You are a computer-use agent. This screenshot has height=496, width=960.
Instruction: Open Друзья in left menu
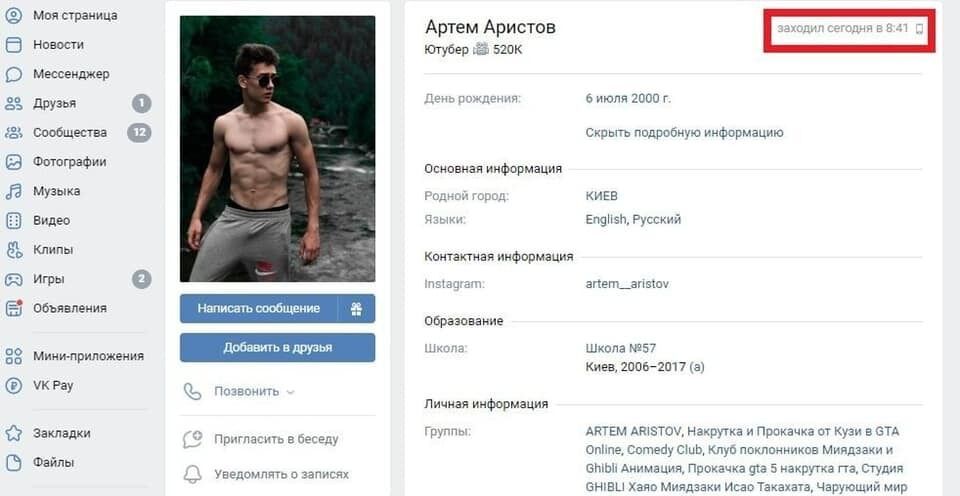(54, 103)
